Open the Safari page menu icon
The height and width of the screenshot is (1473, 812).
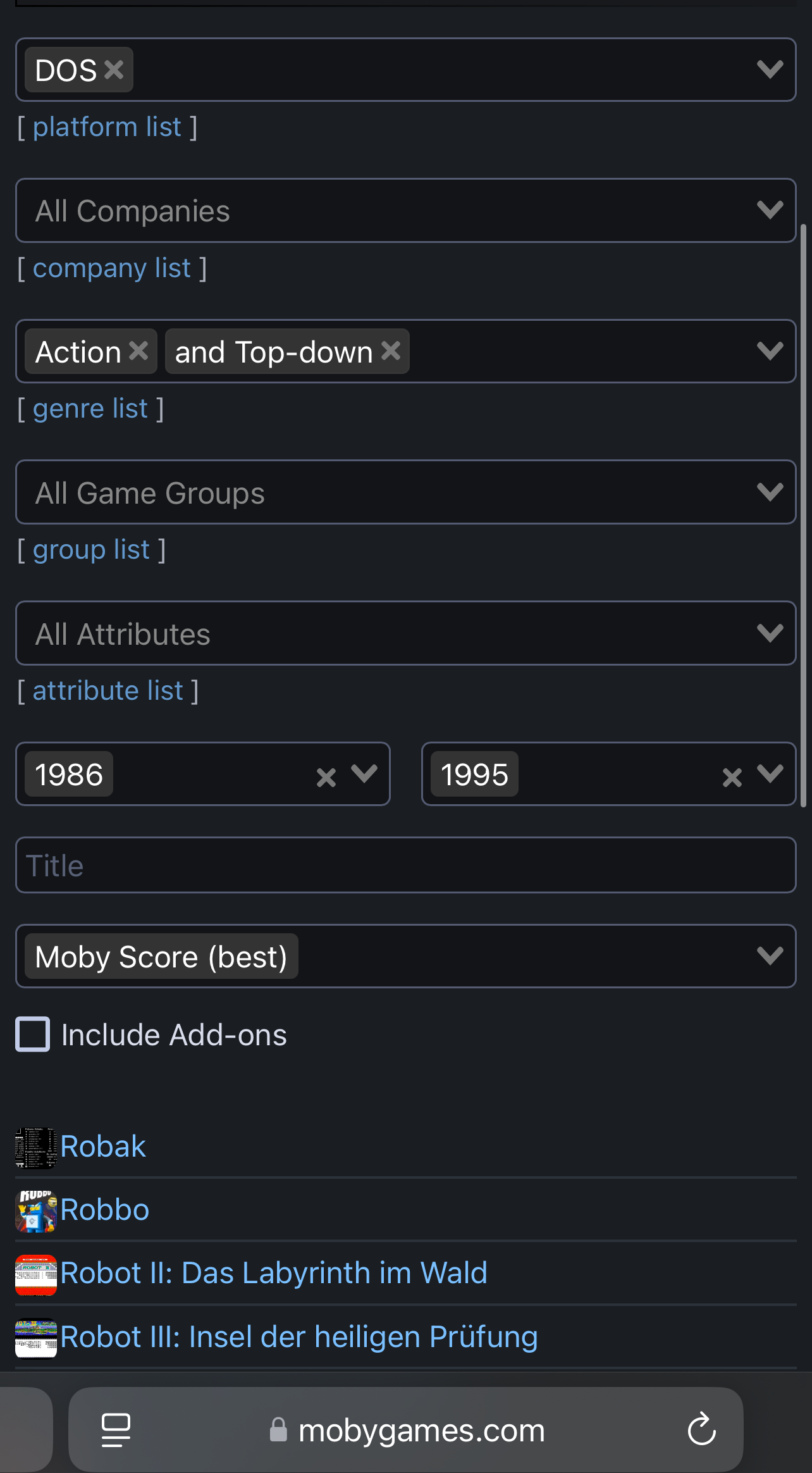[x=116, y=1430]
